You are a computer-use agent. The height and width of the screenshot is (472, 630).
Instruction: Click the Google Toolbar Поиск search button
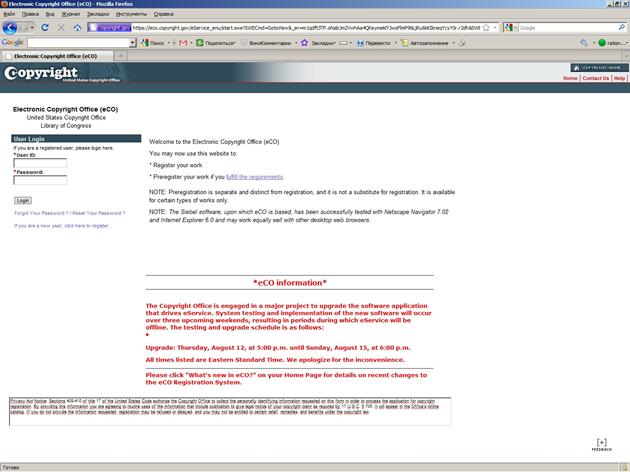click(152, 43)
